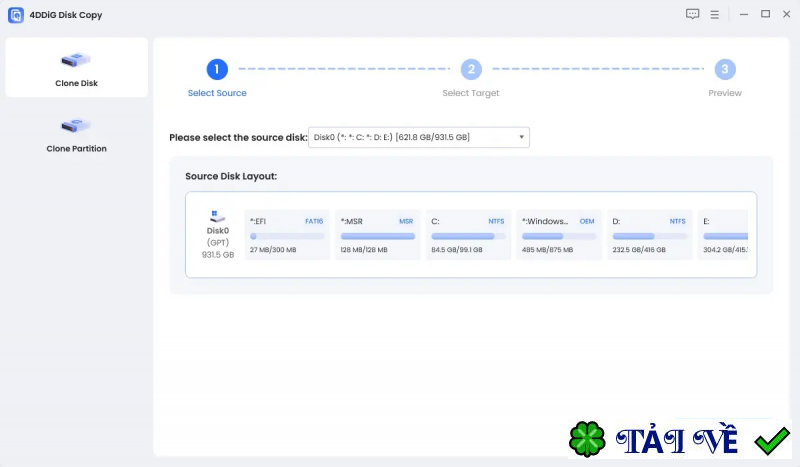Click the 84.5 GB/99.1 GB size text
The height and width of the screenshot is (467, 800).
click(457, 250)
